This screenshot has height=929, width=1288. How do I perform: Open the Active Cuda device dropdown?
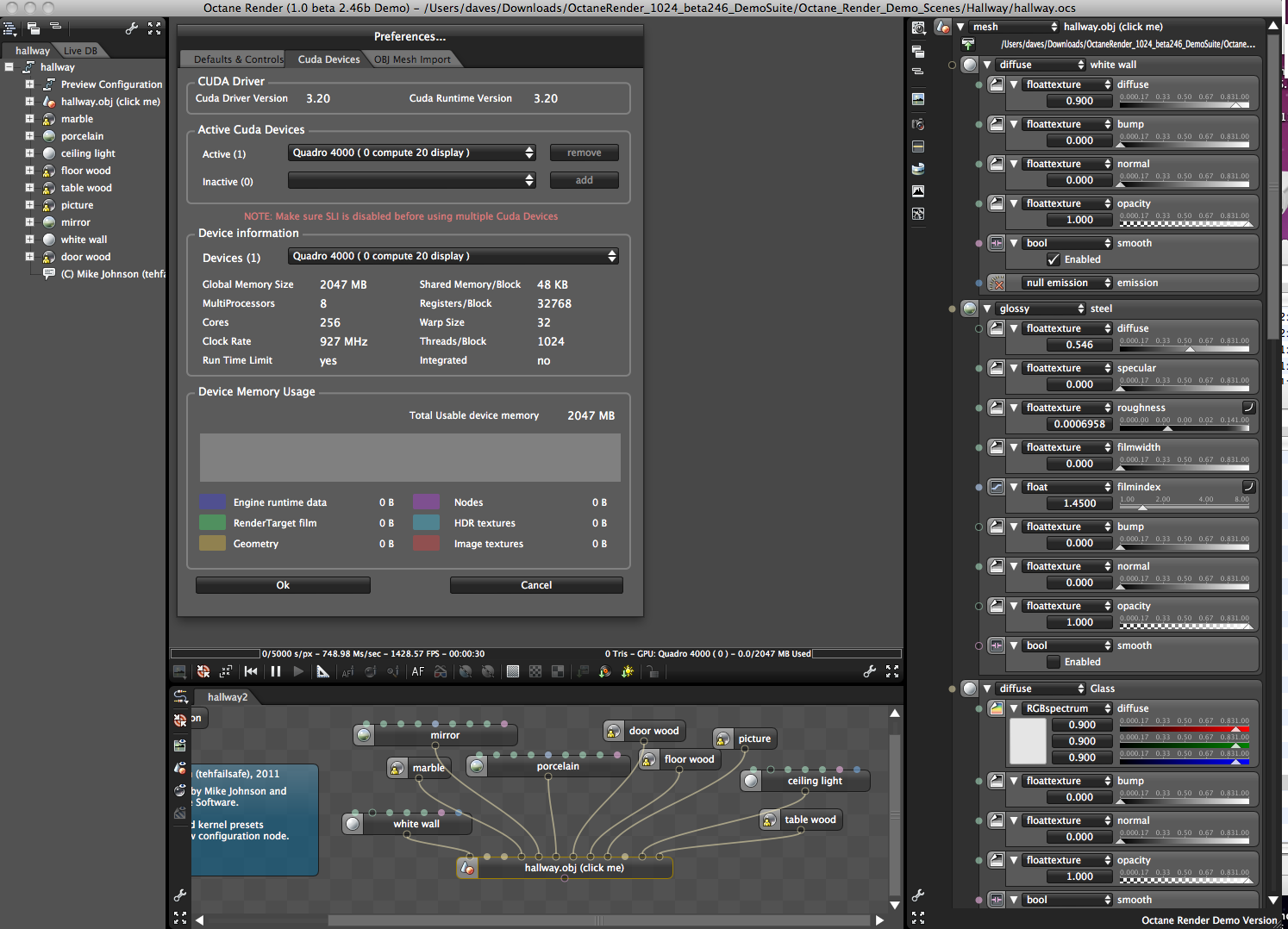tap(412, 153)
